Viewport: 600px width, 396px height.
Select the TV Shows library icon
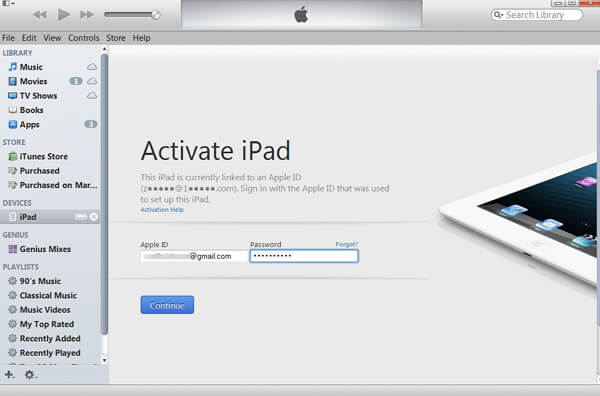13,96
